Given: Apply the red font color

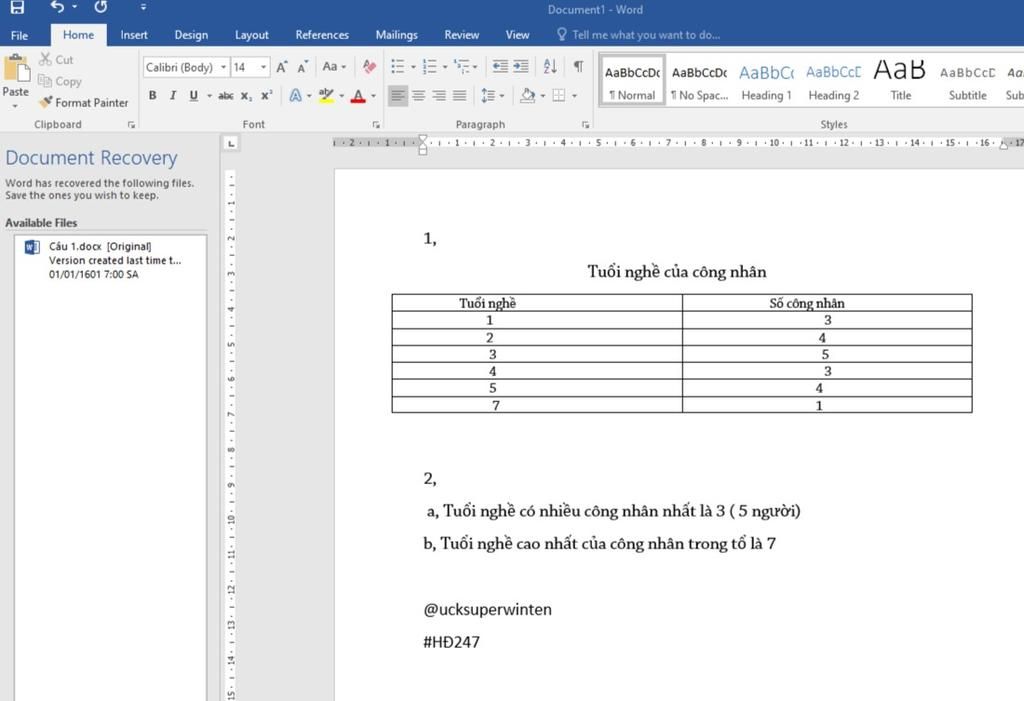Looking at the screenshot, I should point(358,97).
